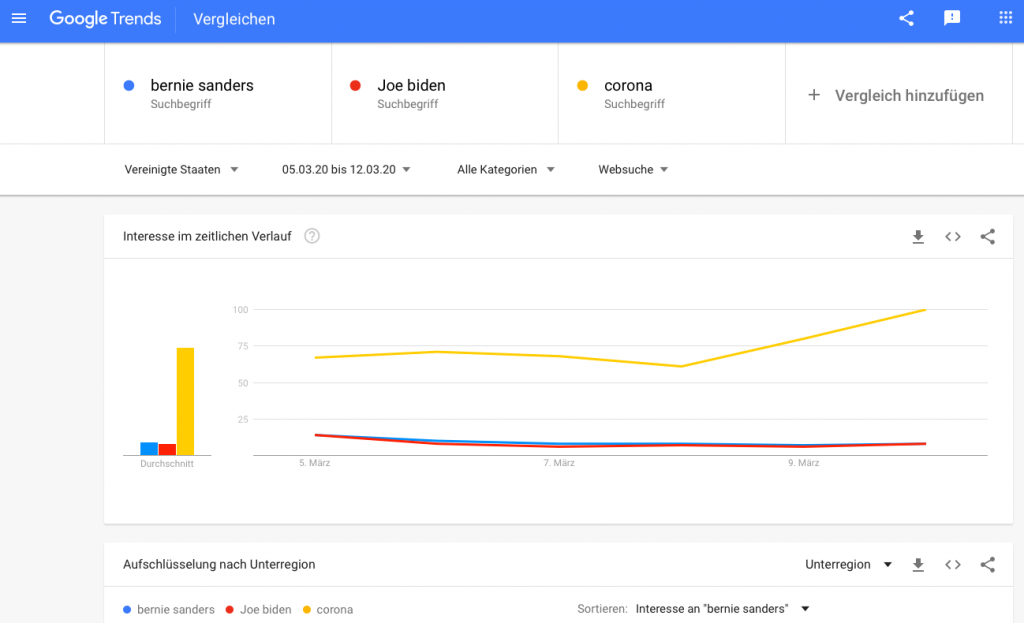Screen dimensions: 1024x623
Task: Share the interest over time chart
Action: click(987, 237)
